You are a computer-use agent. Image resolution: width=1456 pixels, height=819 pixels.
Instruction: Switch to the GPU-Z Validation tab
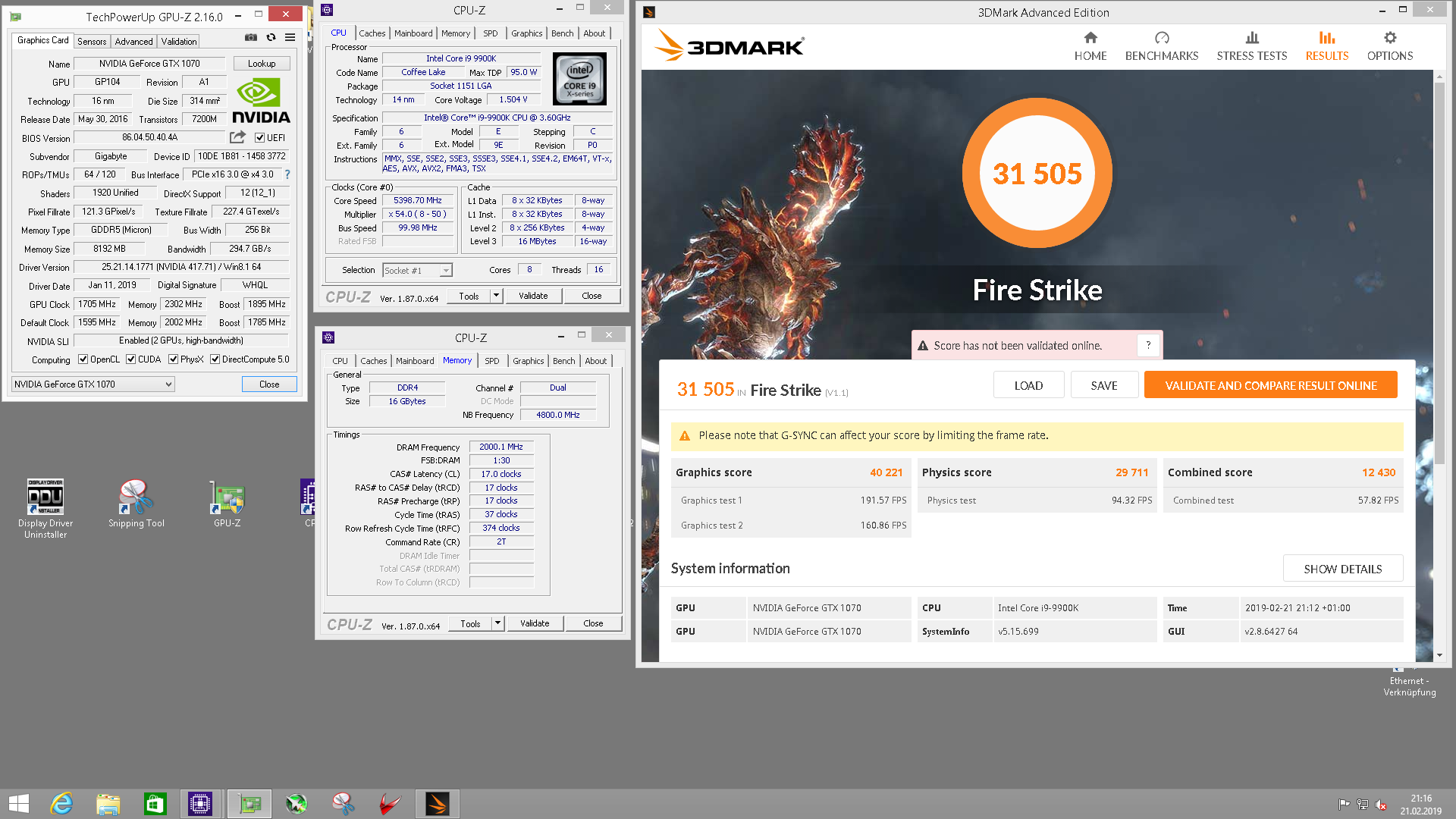(x=178, y=42)
